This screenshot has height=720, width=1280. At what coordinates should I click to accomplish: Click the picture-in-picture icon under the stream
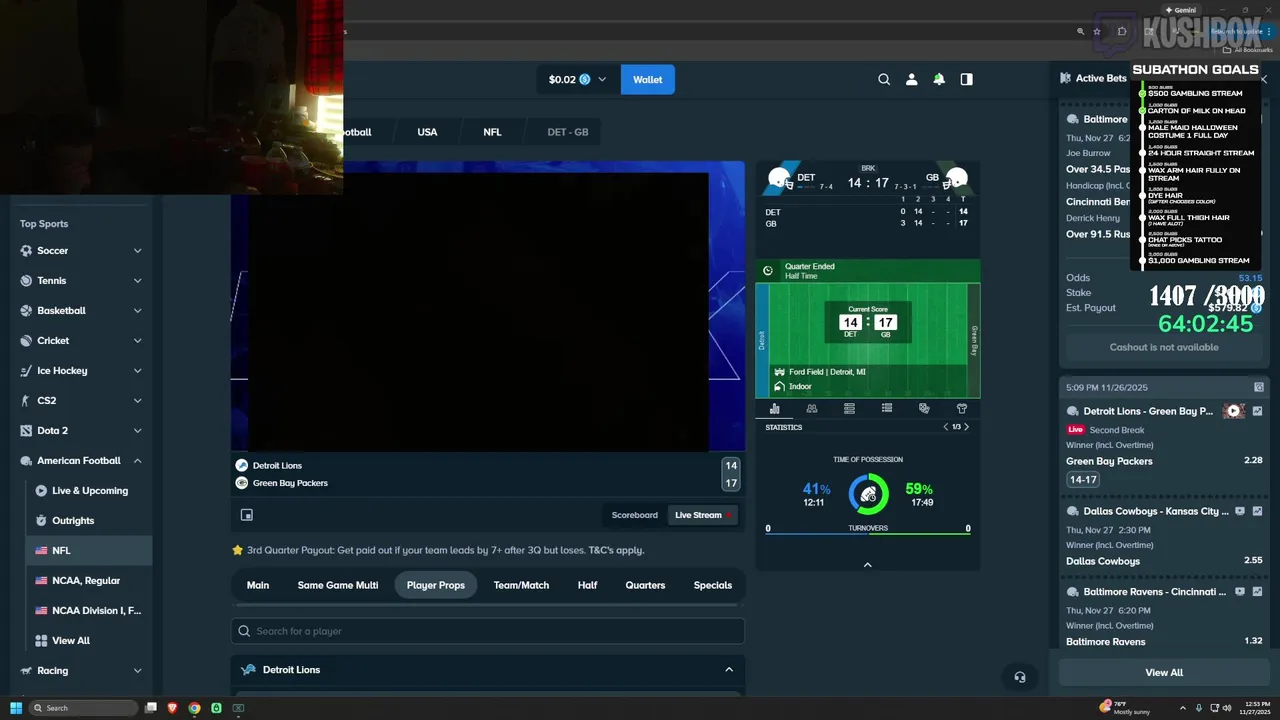[x=247, y=515]
